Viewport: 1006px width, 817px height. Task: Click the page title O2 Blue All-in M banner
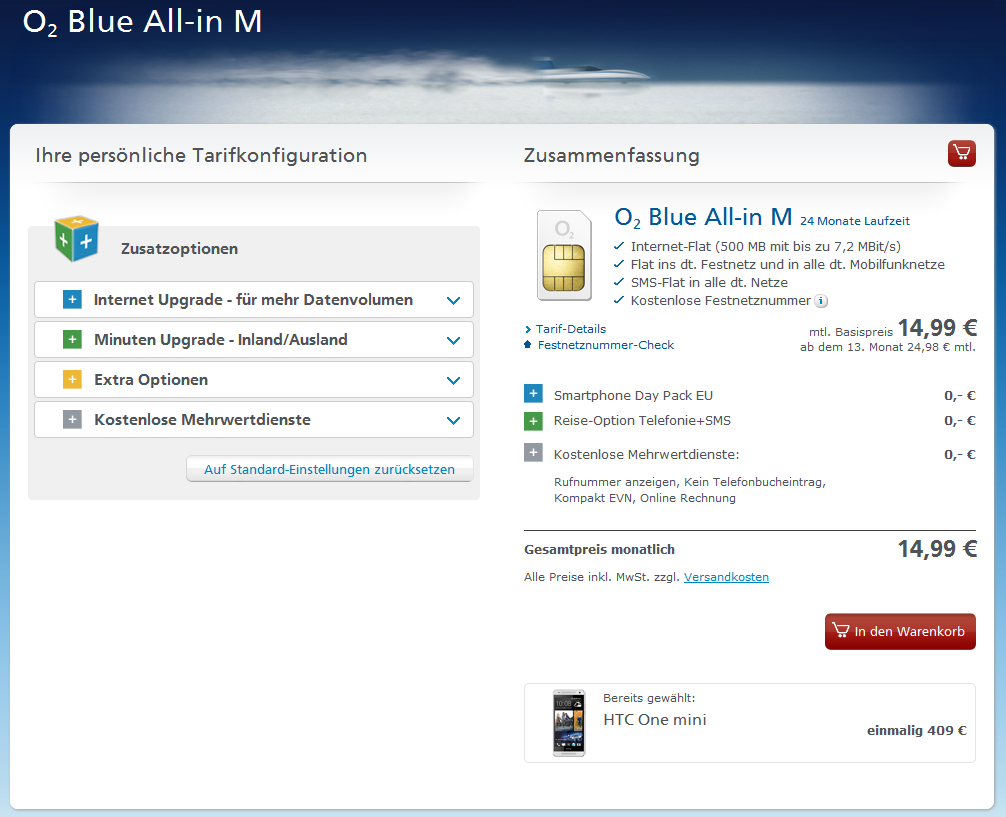coord(142,22)
